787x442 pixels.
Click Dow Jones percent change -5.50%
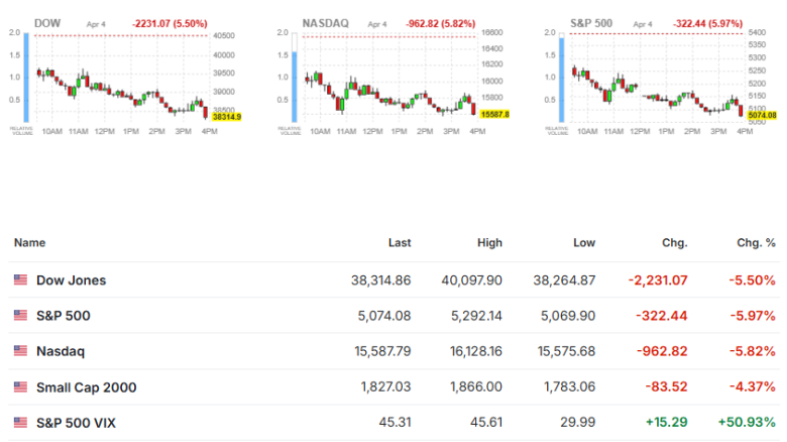point(752,280)
